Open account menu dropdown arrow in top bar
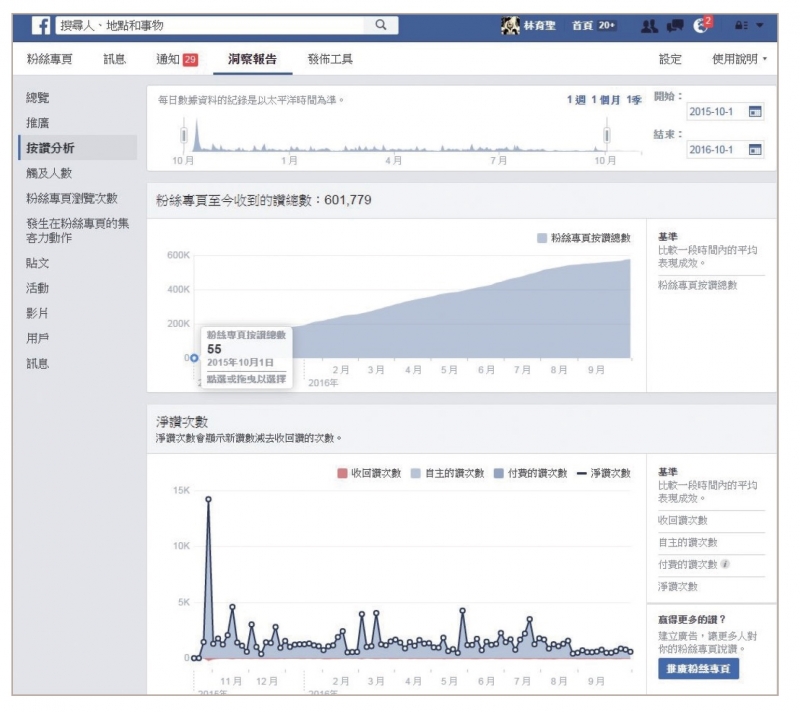 coord(759,25)
